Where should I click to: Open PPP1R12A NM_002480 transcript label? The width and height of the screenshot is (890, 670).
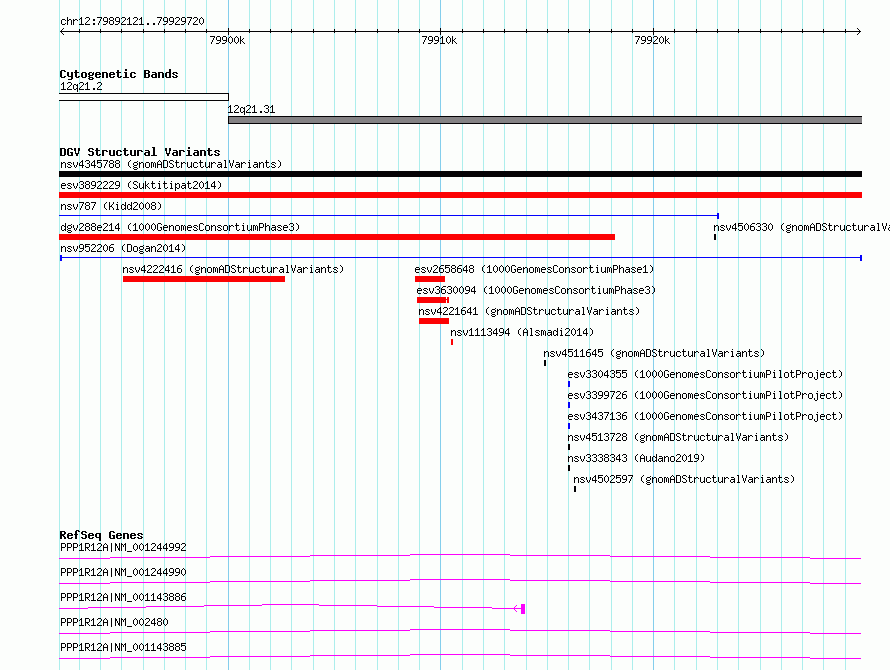[x=114, y=622]
